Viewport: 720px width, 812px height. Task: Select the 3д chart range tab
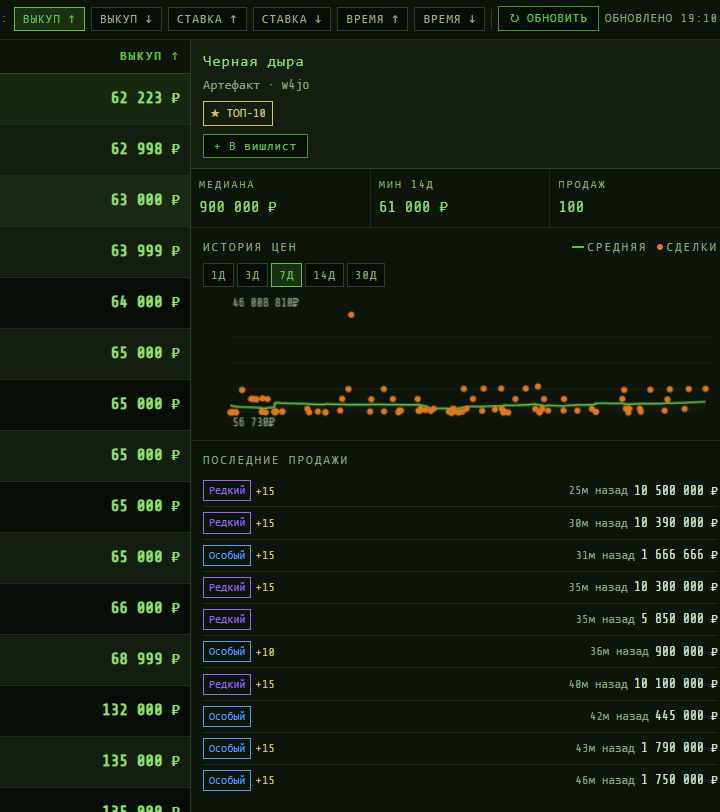252,275
